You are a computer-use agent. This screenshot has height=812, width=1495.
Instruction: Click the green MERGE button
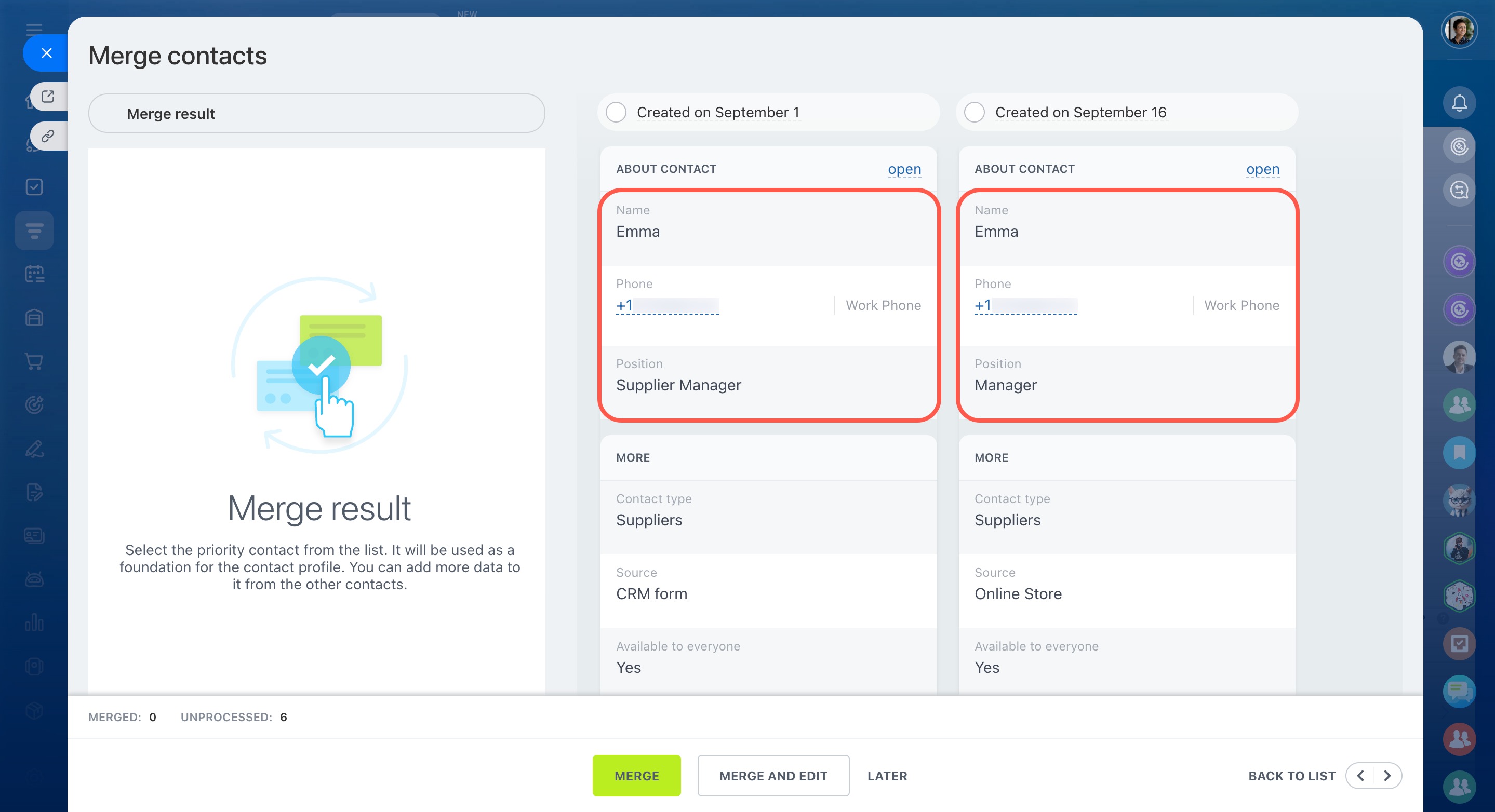coord(636,776)
